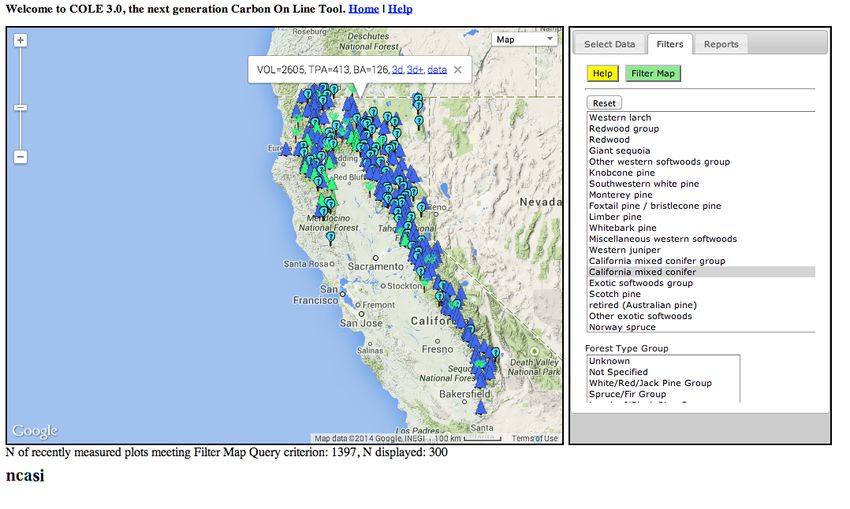Zoom out the map with minus button
Image resolution: width=850 pixels, height=509 pixels.
pos(20,157)
